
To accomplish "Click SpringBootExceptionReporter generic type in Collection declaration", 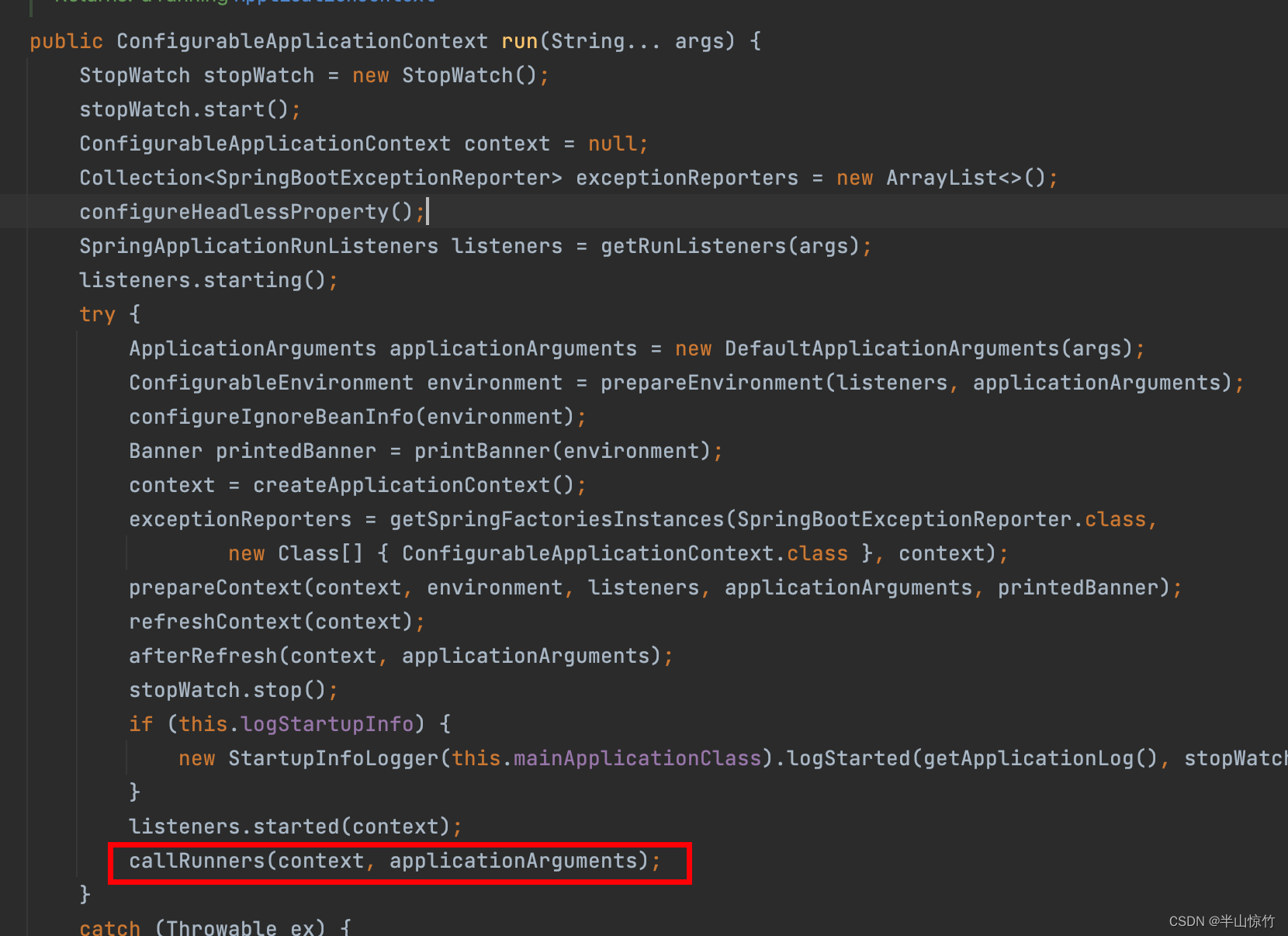I will [x=383, y=178].
